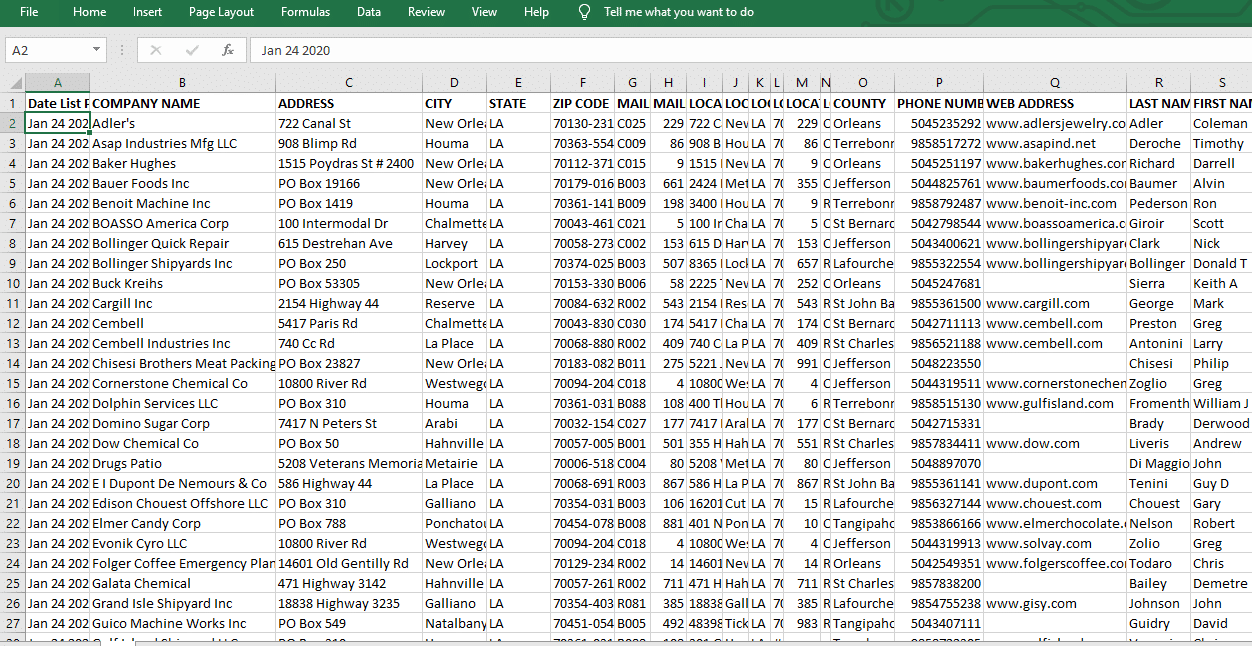Select the cell containing Adler's
This screenshot has width=1252, height=646.
coord(182,123)
